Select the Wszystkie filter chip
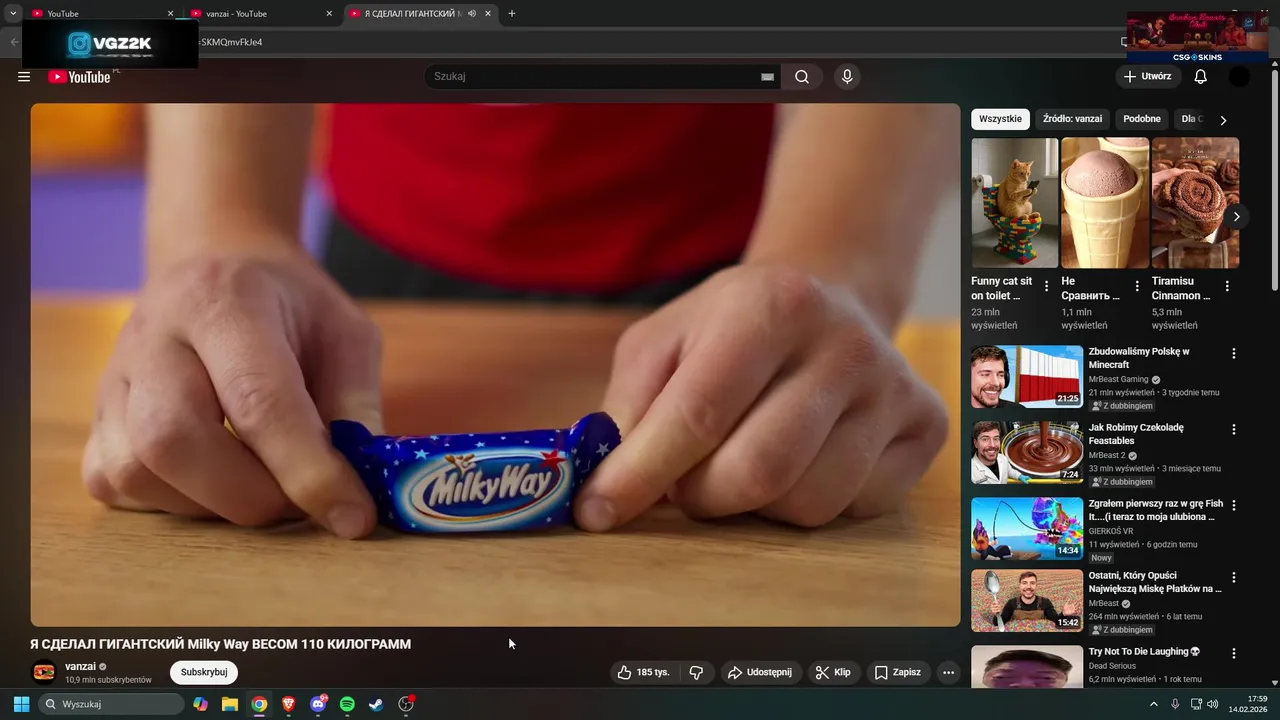 [x=1000, y=119]
